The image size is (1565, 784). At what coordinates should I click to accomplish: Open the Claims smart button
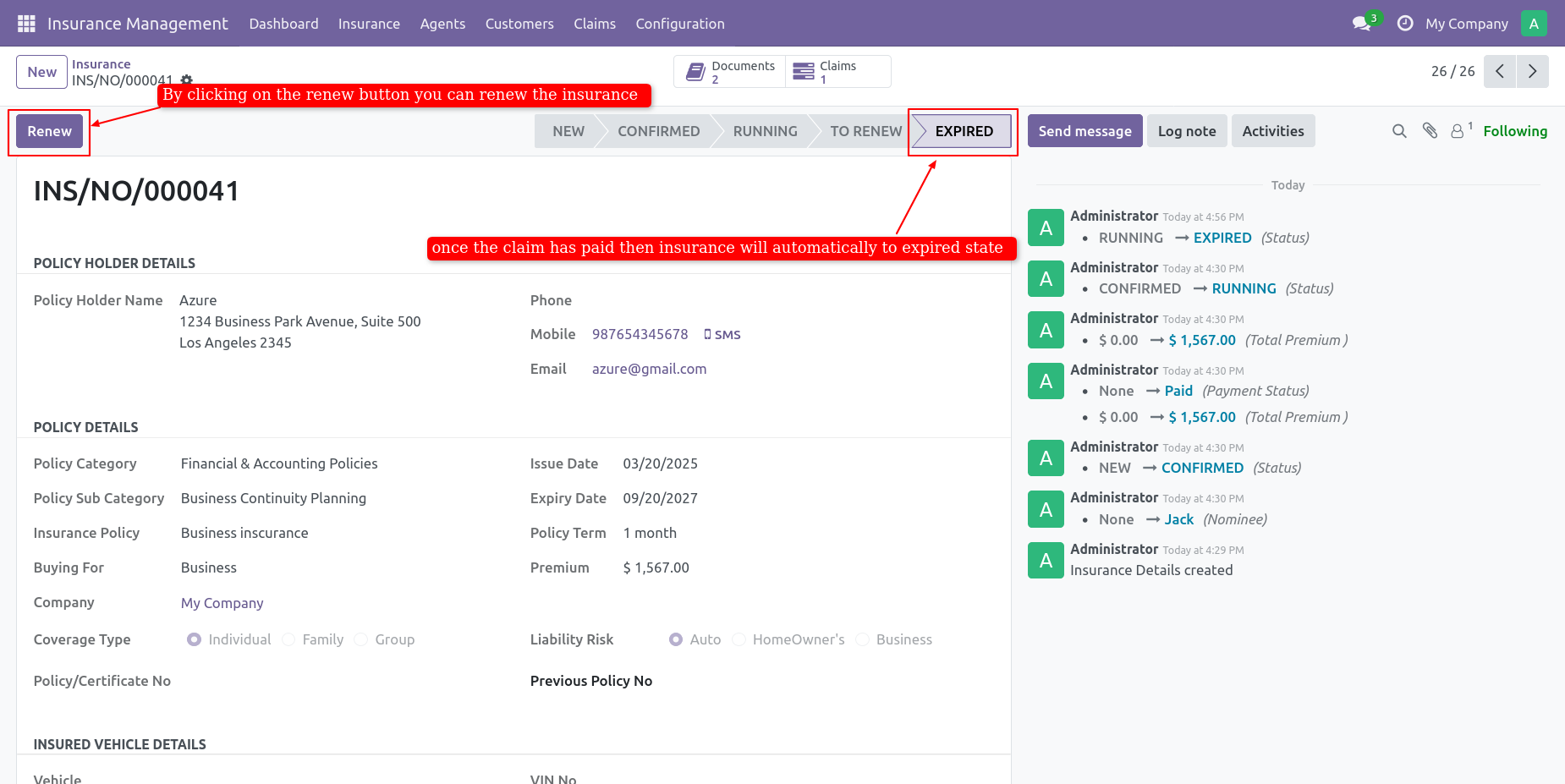click(837, 72)
